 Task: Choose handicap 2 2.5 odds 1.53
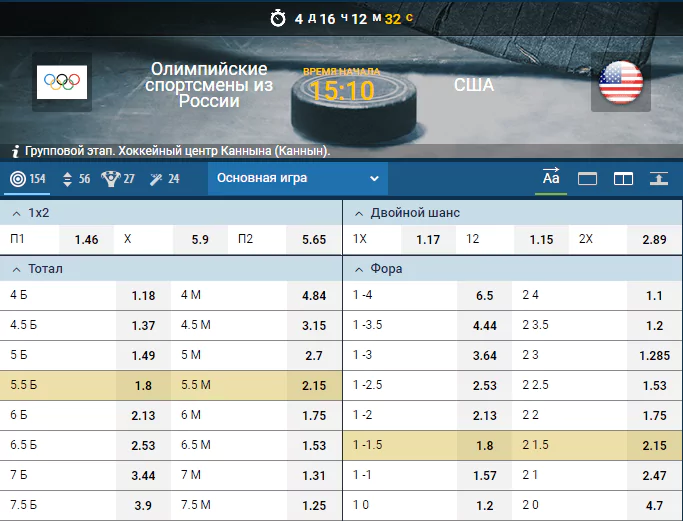[x=654, y=386]
